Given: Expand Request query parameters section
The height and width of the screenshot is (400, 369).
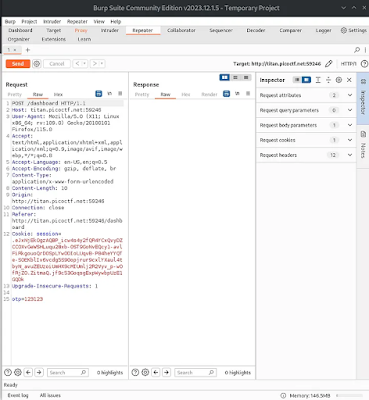Looking at the screenshot, I should click(x=306, y=110).
